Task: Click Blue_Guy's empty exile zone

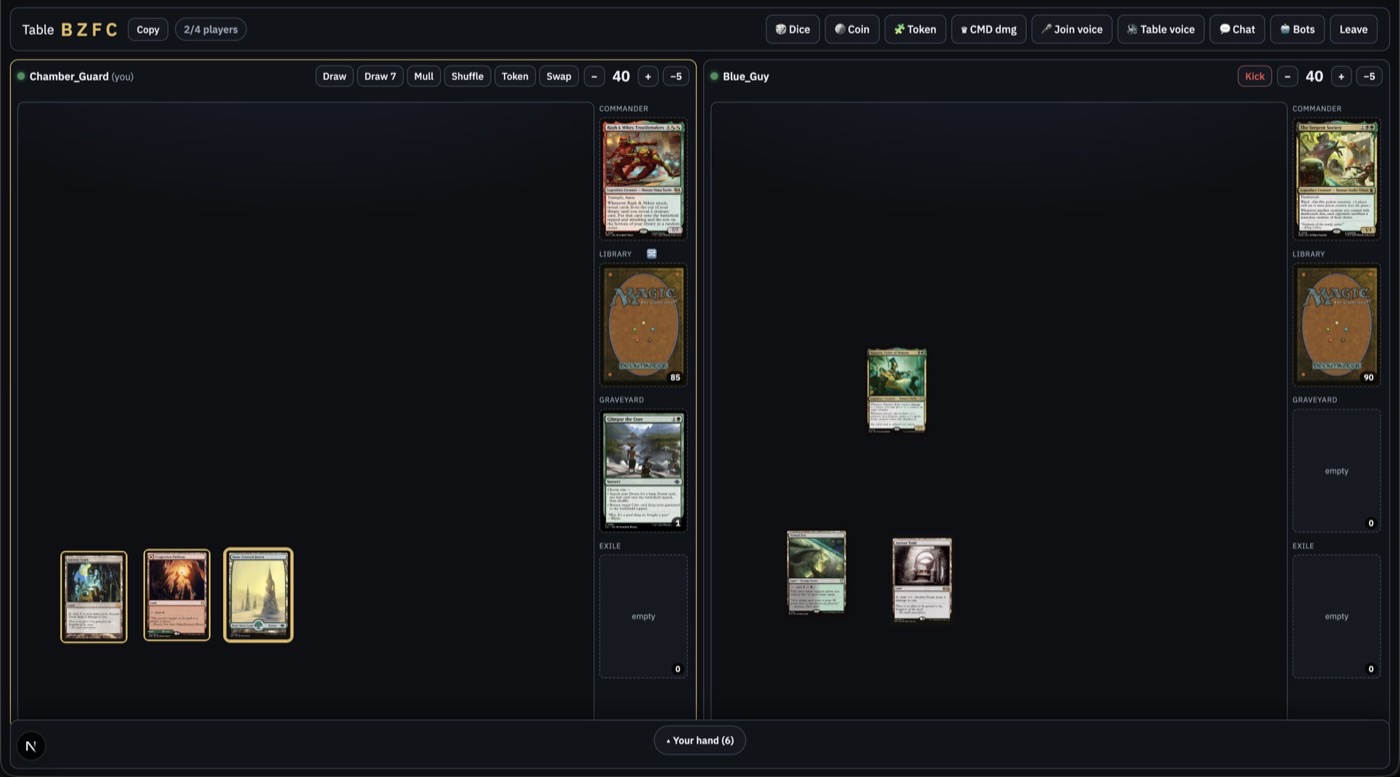Action: pos(1336,616)
